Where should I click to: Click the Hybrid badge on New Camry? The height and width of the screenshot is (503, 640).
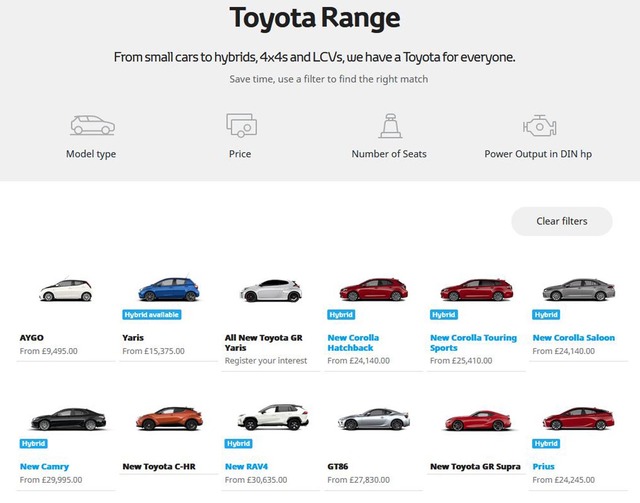pyautogui.click(x=33, y=443)
